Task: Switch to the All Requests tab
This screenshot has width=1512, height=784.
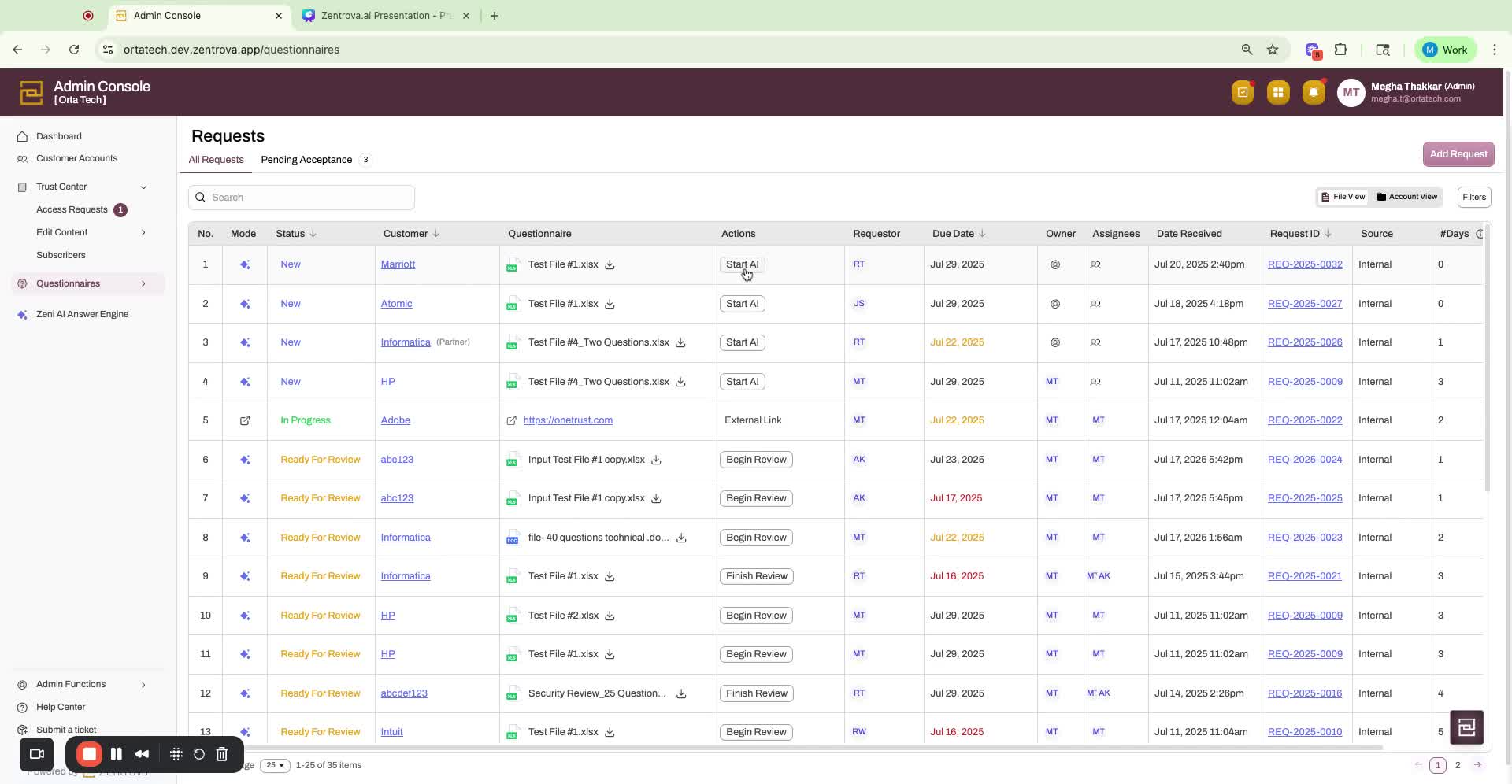Action: [x=216, y=160]
